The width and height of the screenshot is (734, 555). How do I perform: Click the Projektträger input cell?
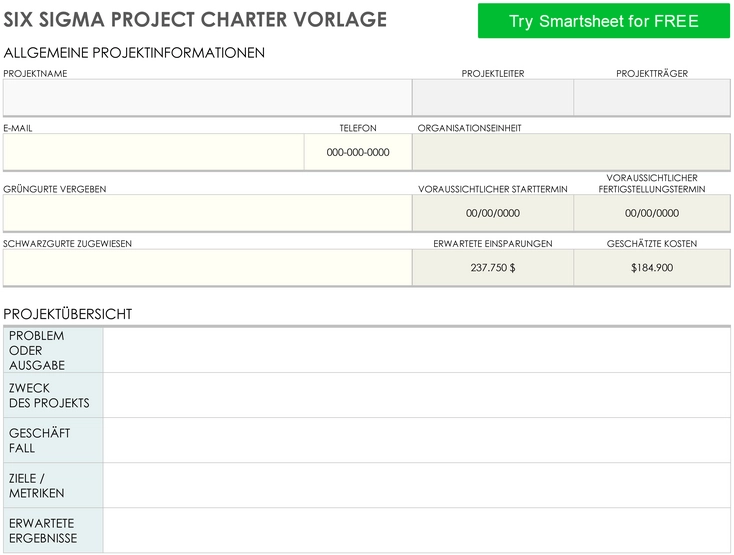(652, 97)
